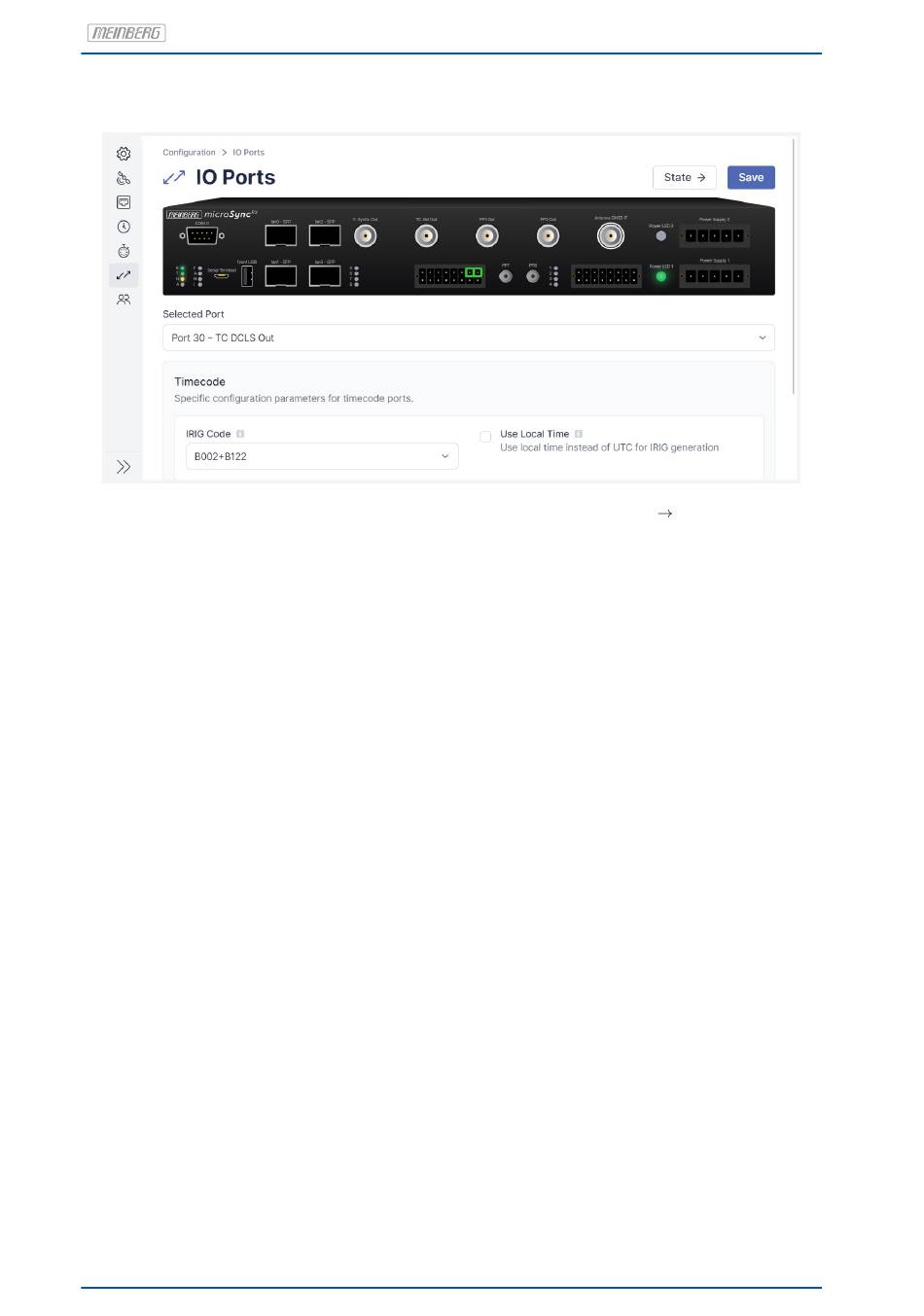
Task: Click the Serial Terminal micro-USB port
Action: point(222,276)
